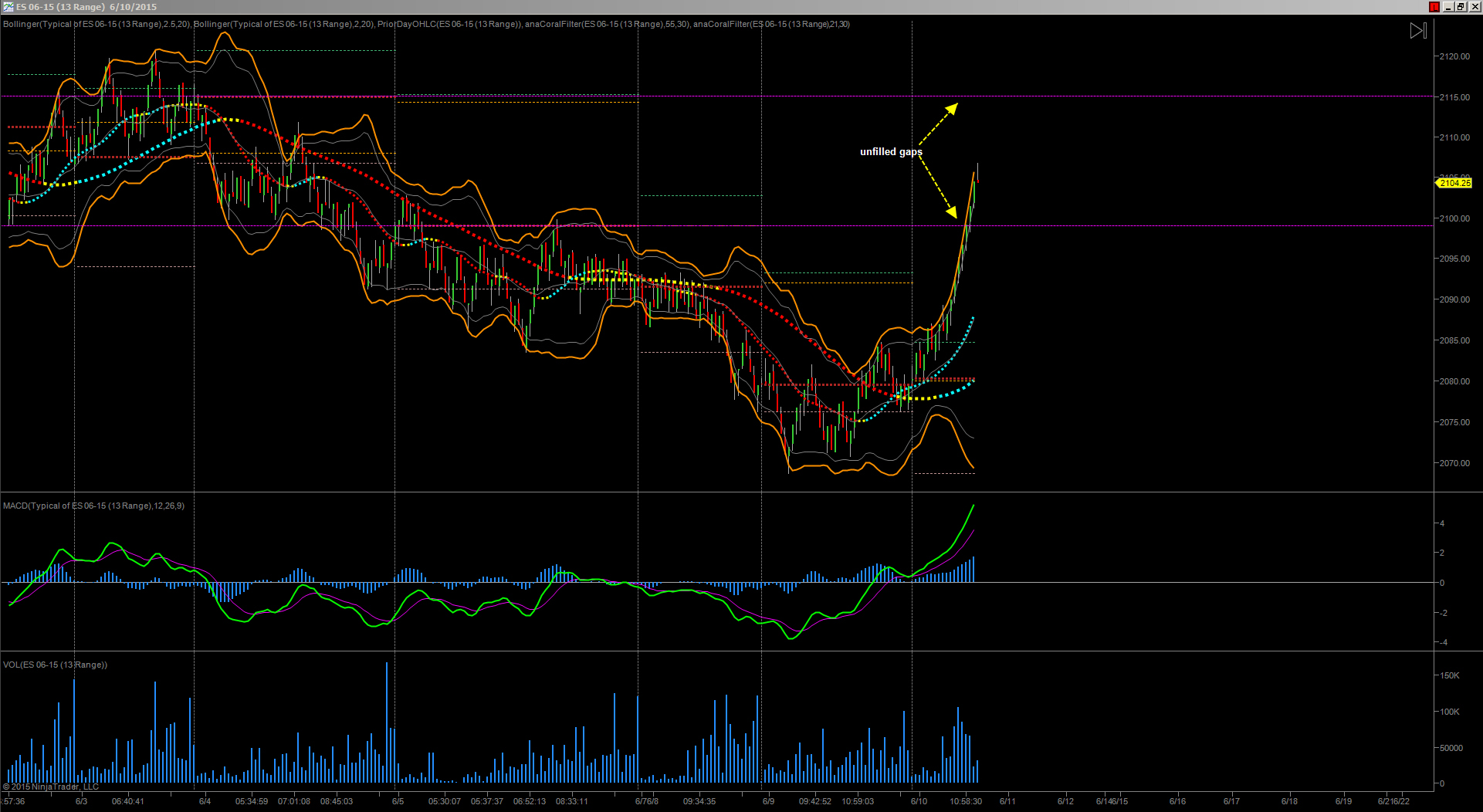Screen dimensions: 1483x812
Task: Click the MACD(Typical of ES 06-15) panel label
Action: 93,506
